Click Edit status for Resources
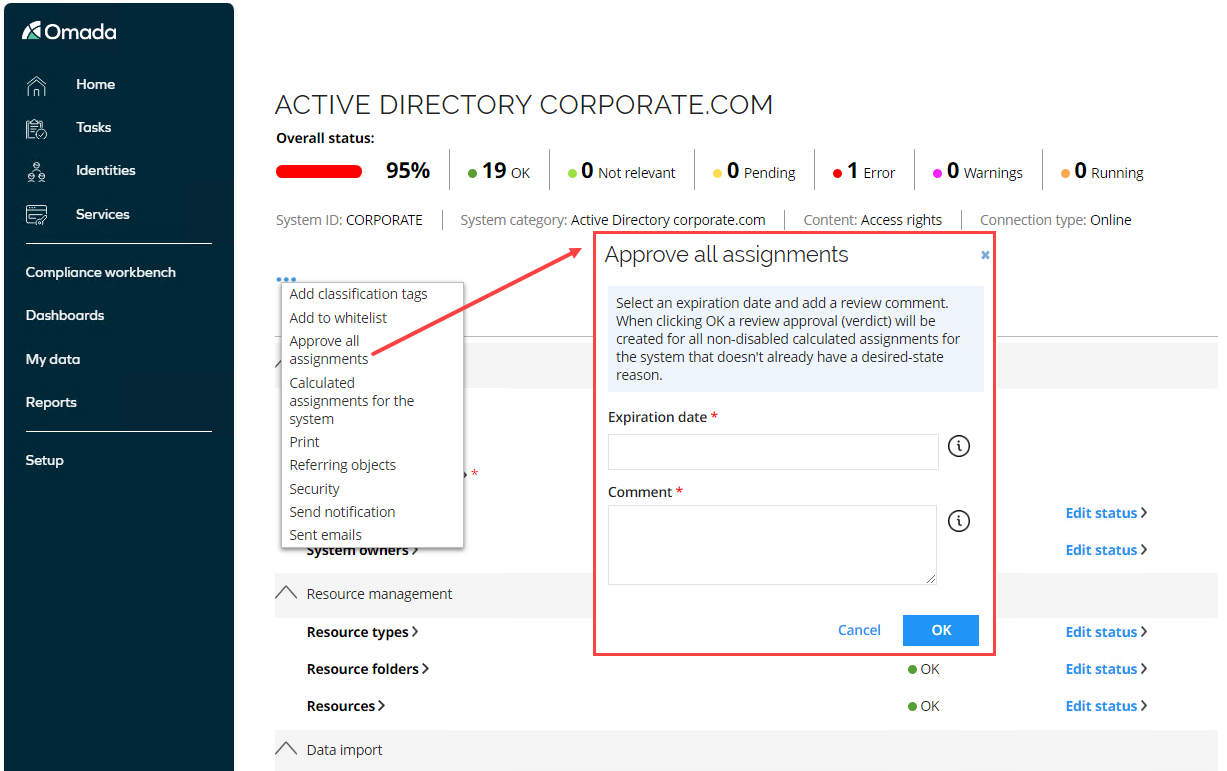This screenshot has width=1227, height=771. 1106,706
